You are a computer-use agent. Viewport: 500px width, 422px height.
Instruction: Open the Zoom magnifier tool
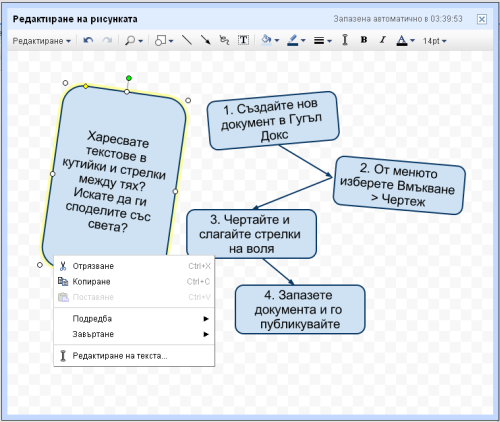(130, 41)
